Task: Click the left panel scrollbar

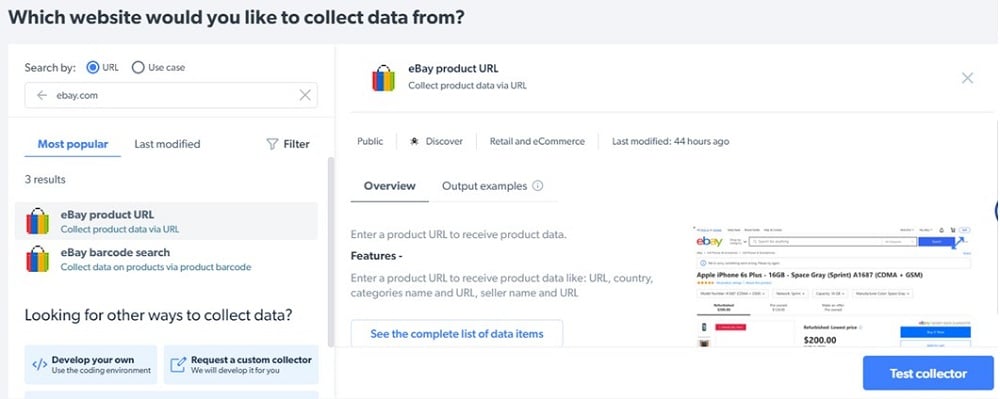Action: click(330, 252)
